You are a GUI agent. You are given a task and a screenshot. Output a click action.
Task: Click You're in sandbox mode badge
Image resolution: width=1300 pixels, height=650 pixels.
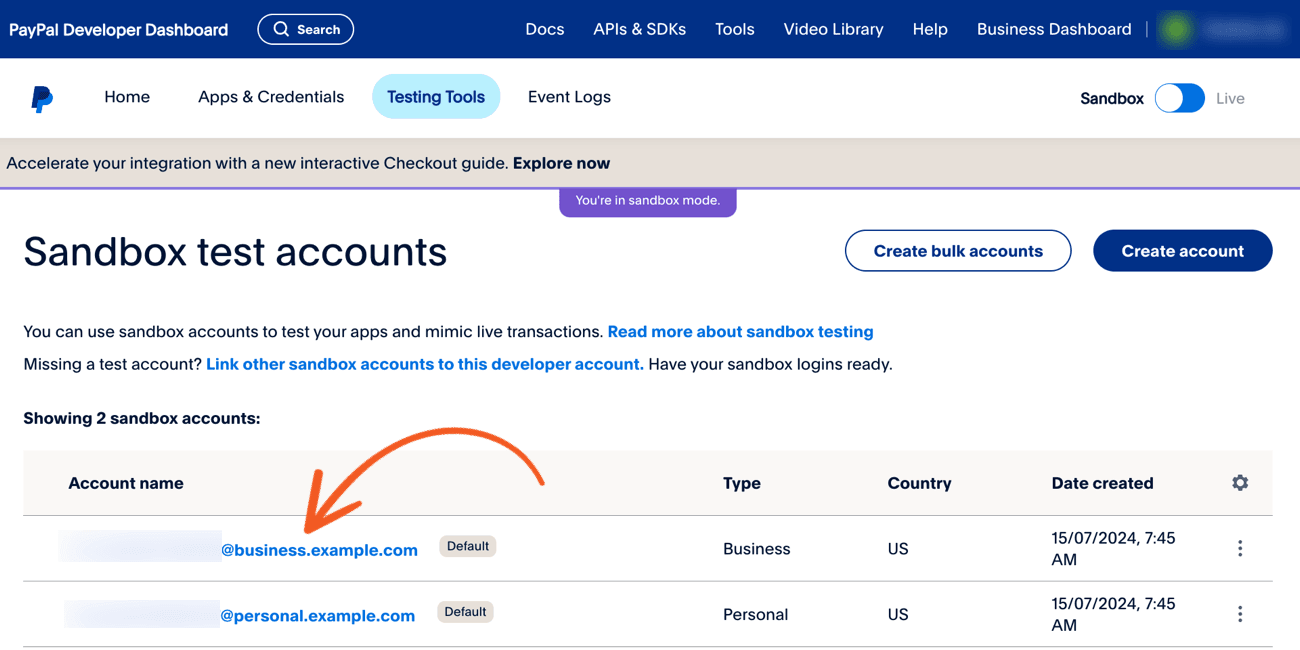[648, 201]
